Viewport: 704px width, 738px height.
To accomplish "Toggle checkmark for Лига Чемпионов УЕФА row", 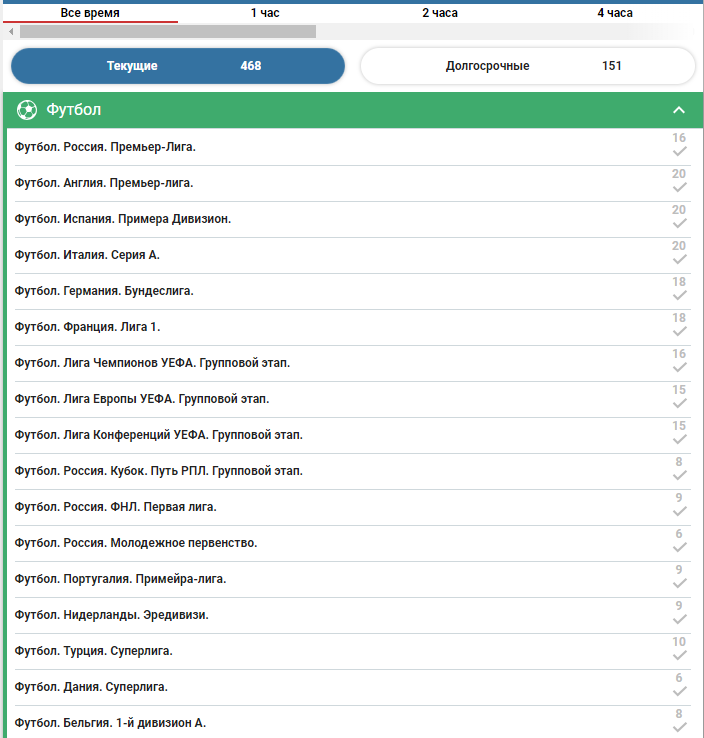I will click(679, 368).
